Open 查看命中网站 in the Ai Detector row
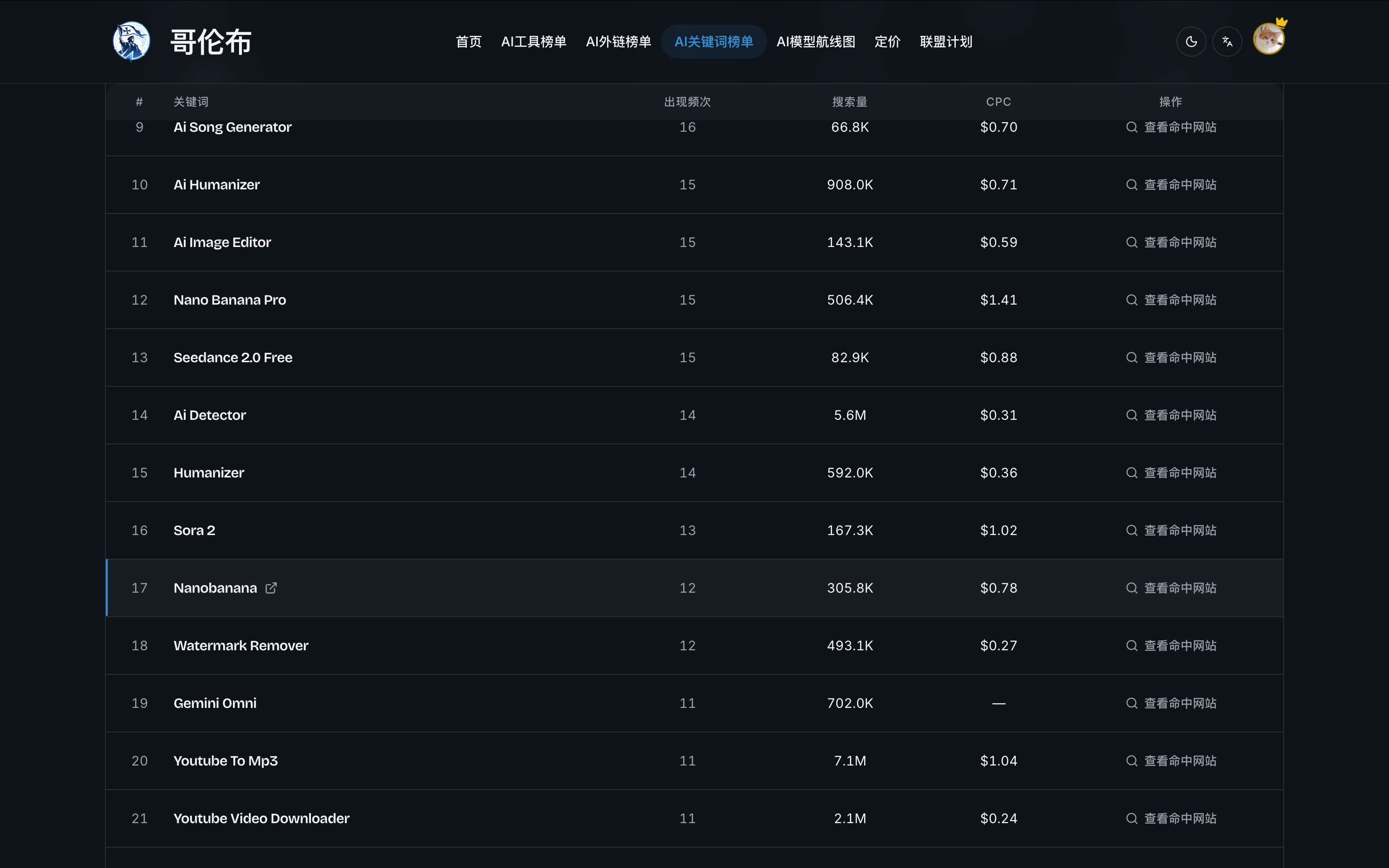This screenshot has width=1389, height=868. tap(1171, 415)
